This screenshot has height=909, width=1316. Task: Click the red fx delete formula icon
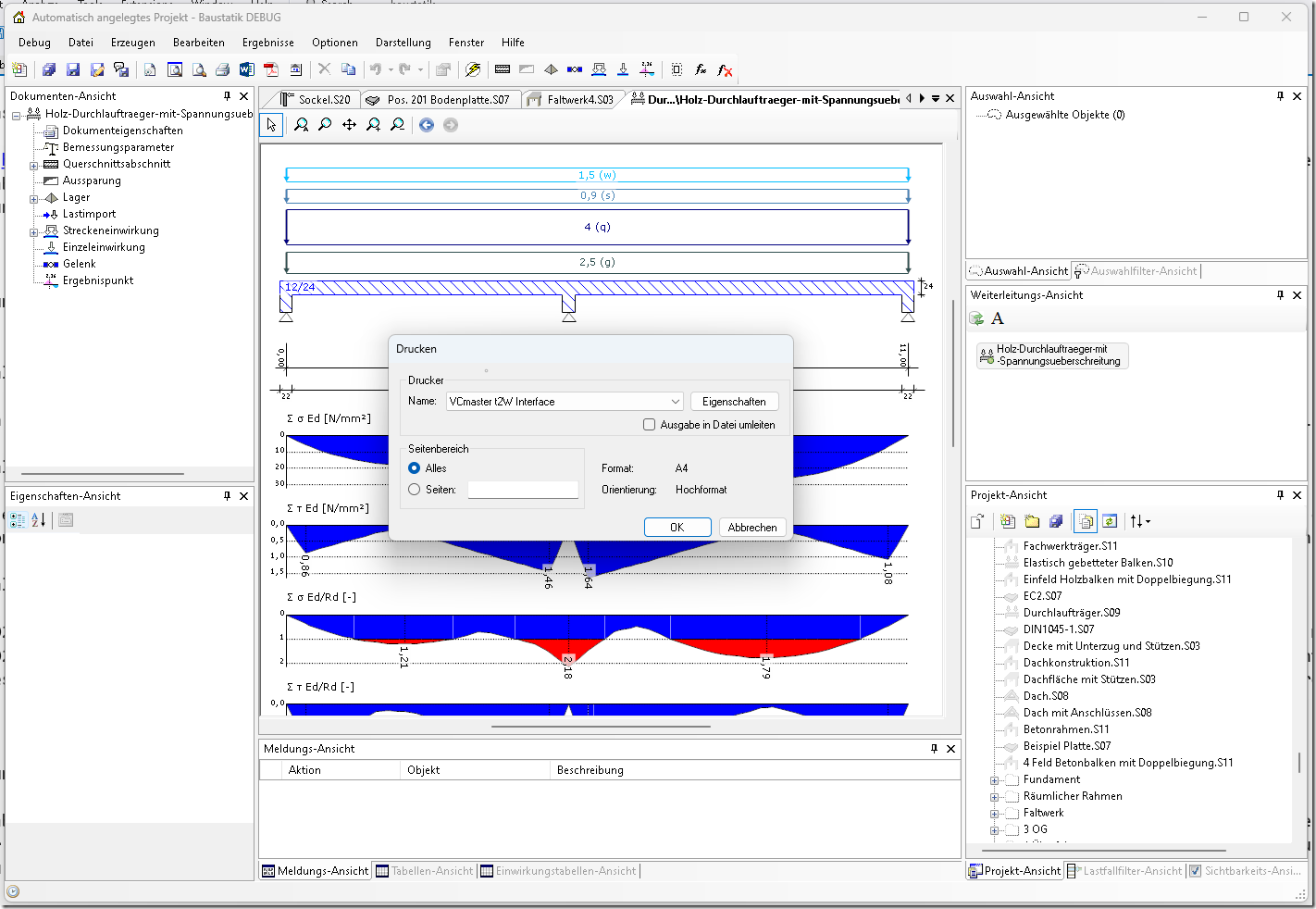725,69
